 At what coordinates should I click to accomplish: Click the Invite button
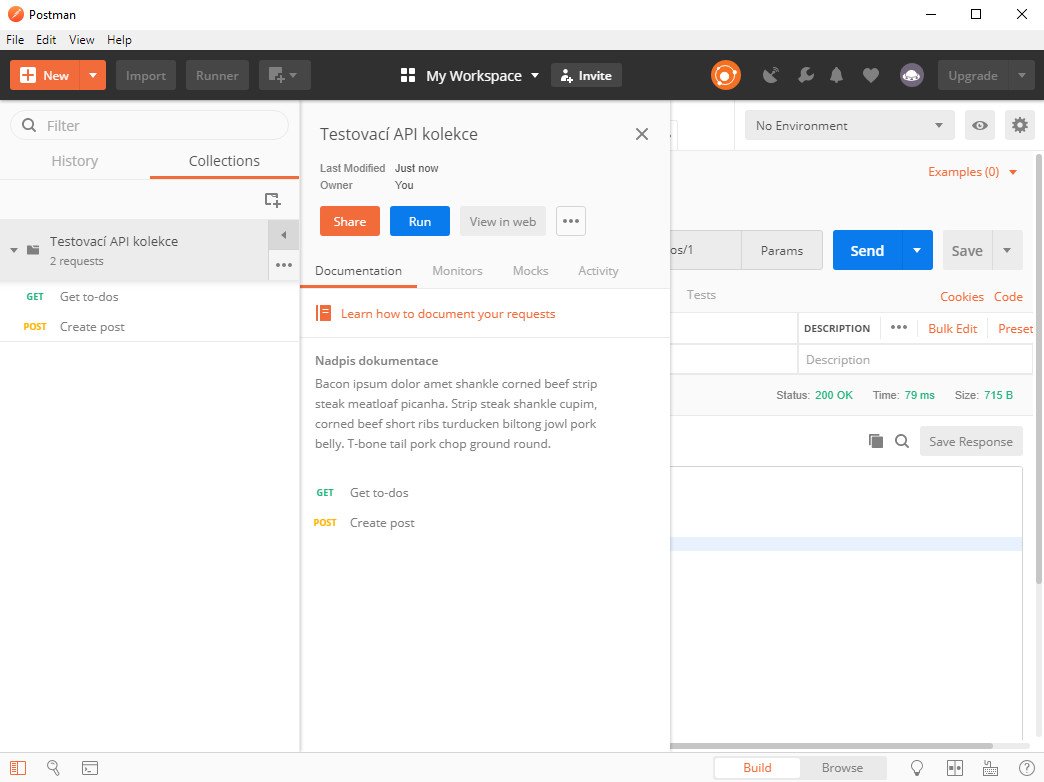pyautogui.click(x=586, y=75)
